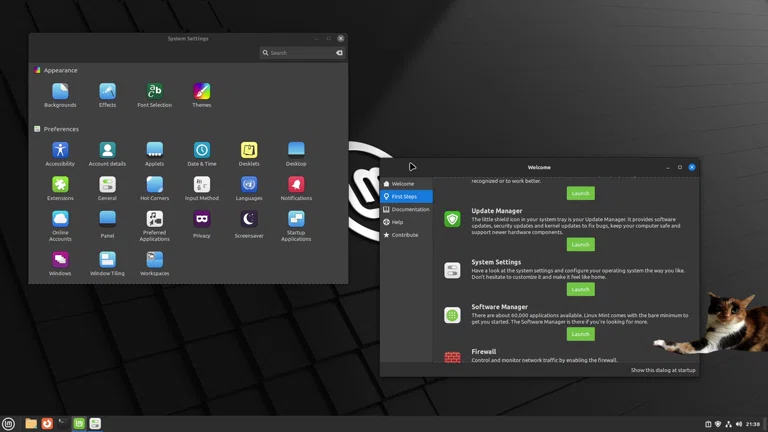Open Hot Corners settings
The width and height of the screenshot is (768, 432).
(x=154, y=188)
